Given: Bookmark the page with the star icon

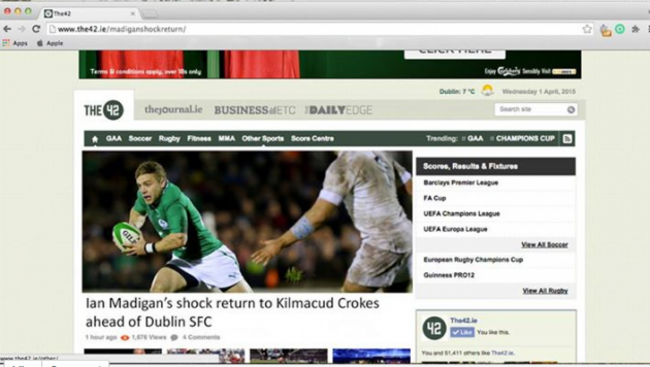Looking at the screenshot, I should click(587, 29).
